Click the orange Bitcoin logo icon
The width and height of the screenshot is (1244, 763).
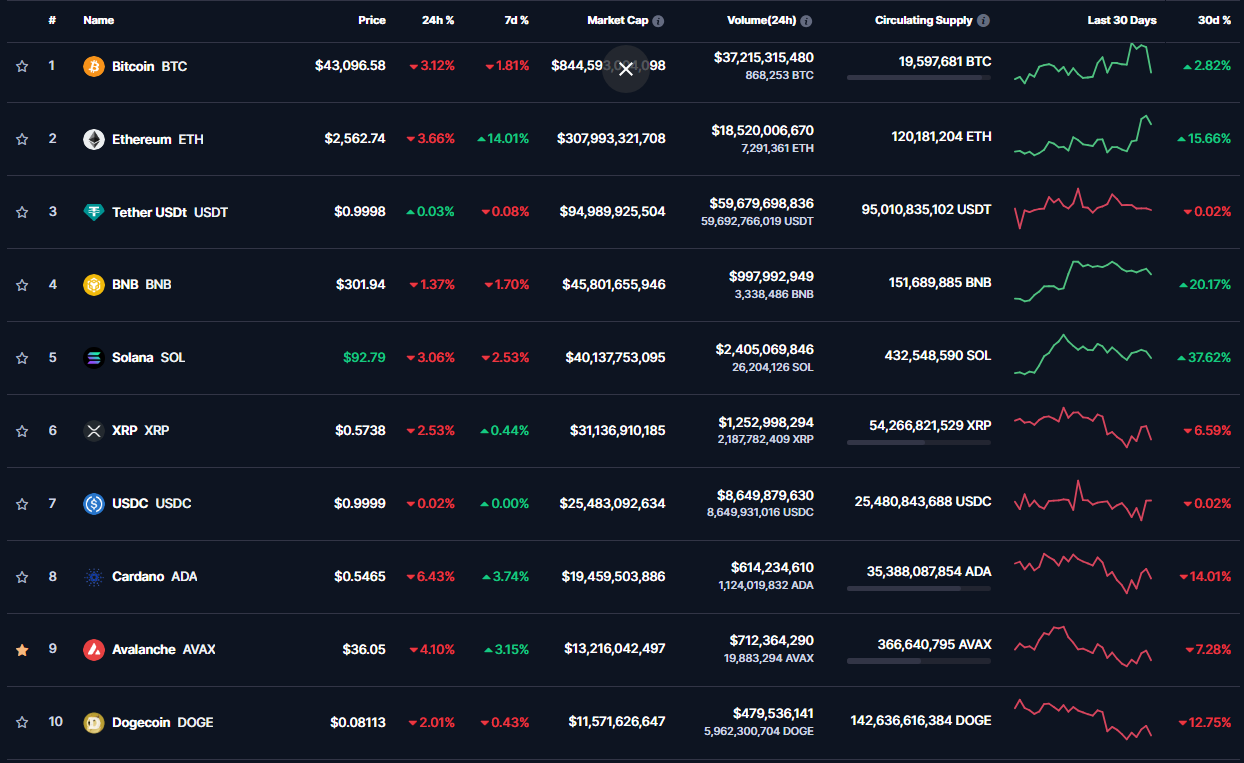point(94,66)
